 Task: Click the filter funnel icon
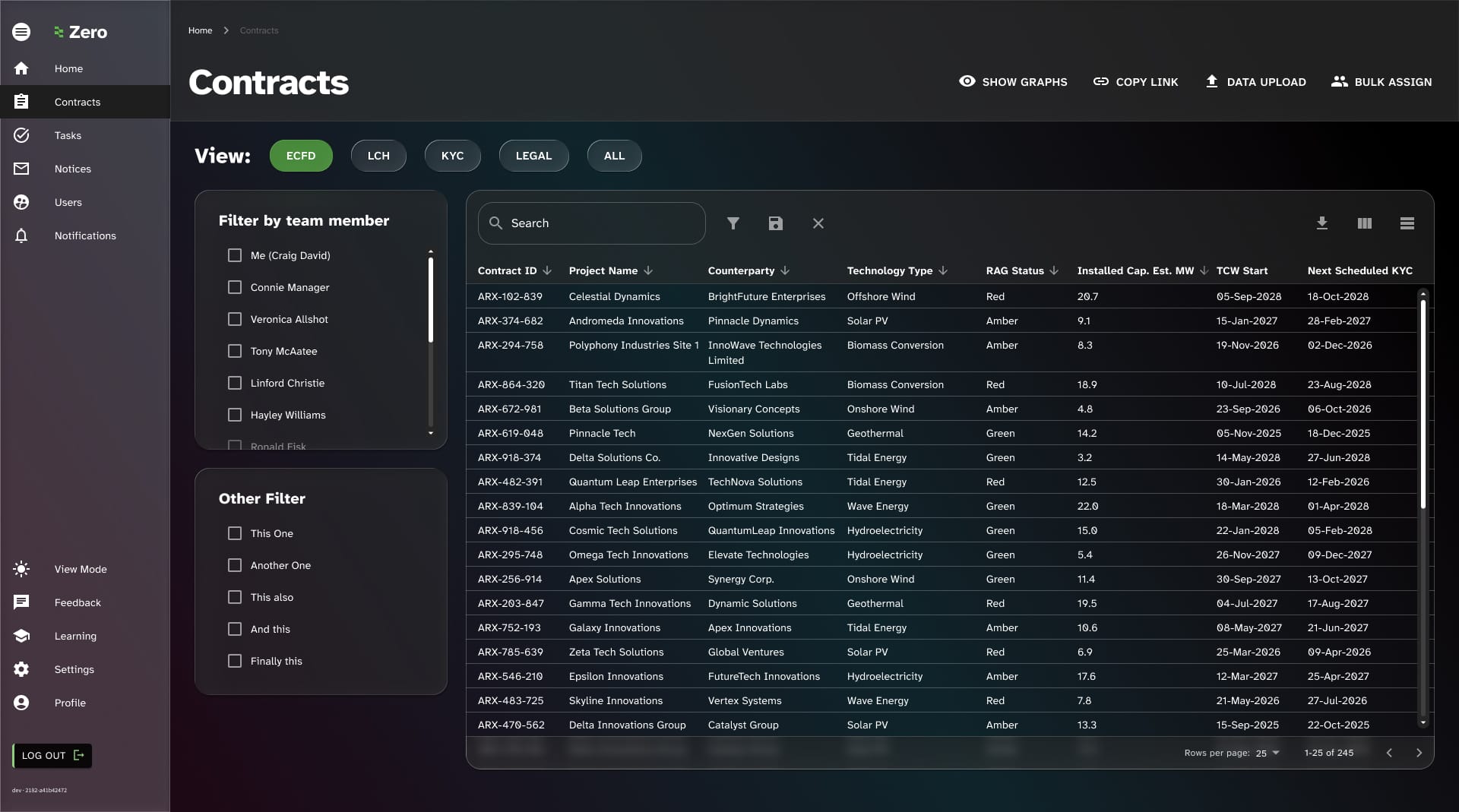click(x=733, y=223)
